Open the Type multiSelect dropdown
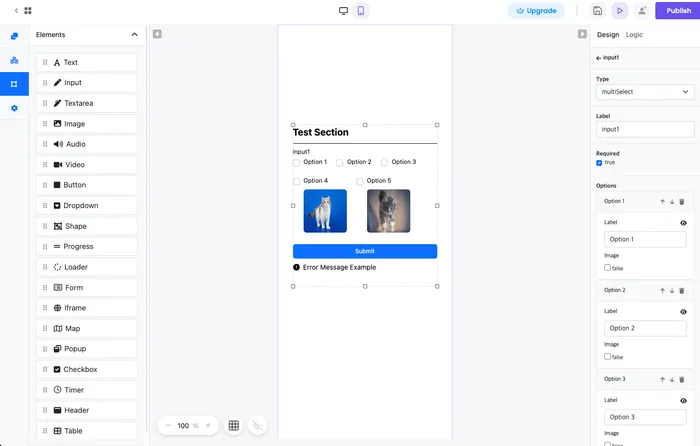Screen dimensions: 700x446 [644, 92]
